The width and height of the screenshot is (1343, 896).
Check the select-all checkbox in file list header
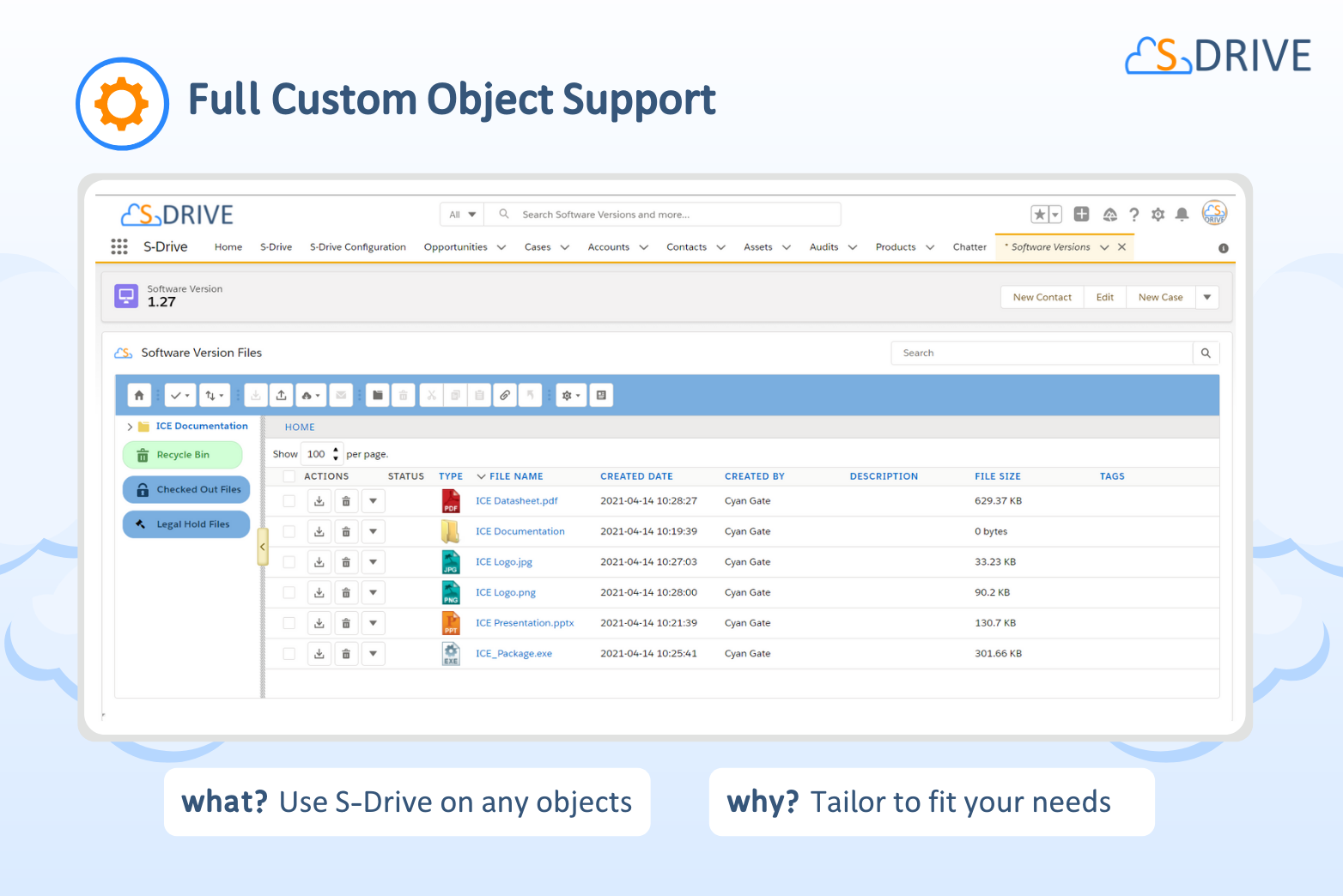point(289,475)
